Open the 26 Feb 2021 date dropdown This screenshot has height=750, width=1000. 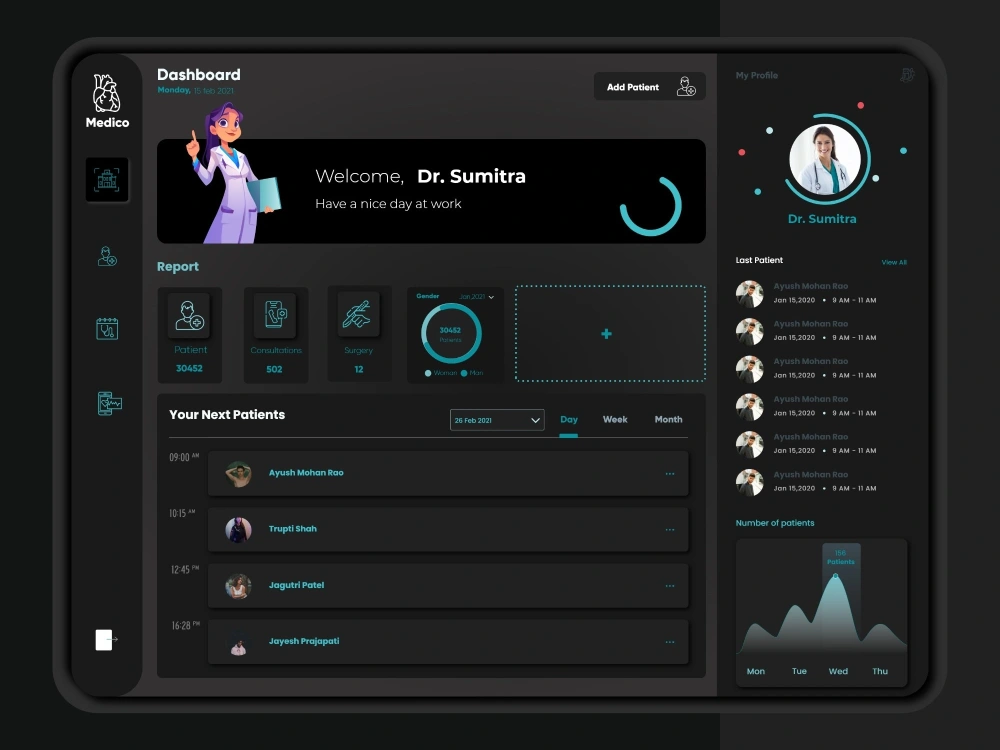point(497,420)
